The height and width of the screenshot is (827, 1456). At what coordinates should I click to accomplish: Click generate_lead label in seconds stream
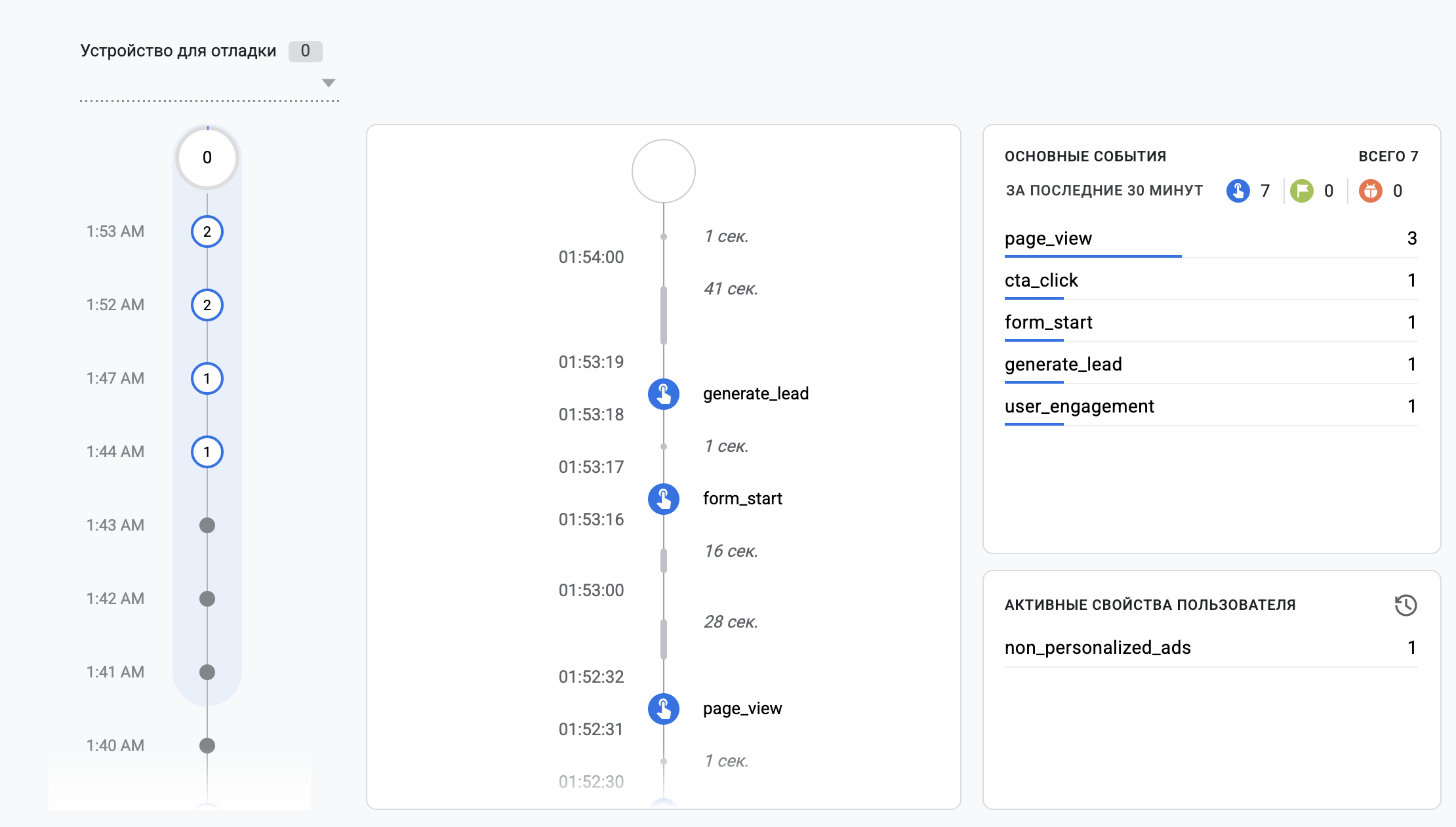tap(756, 394)
